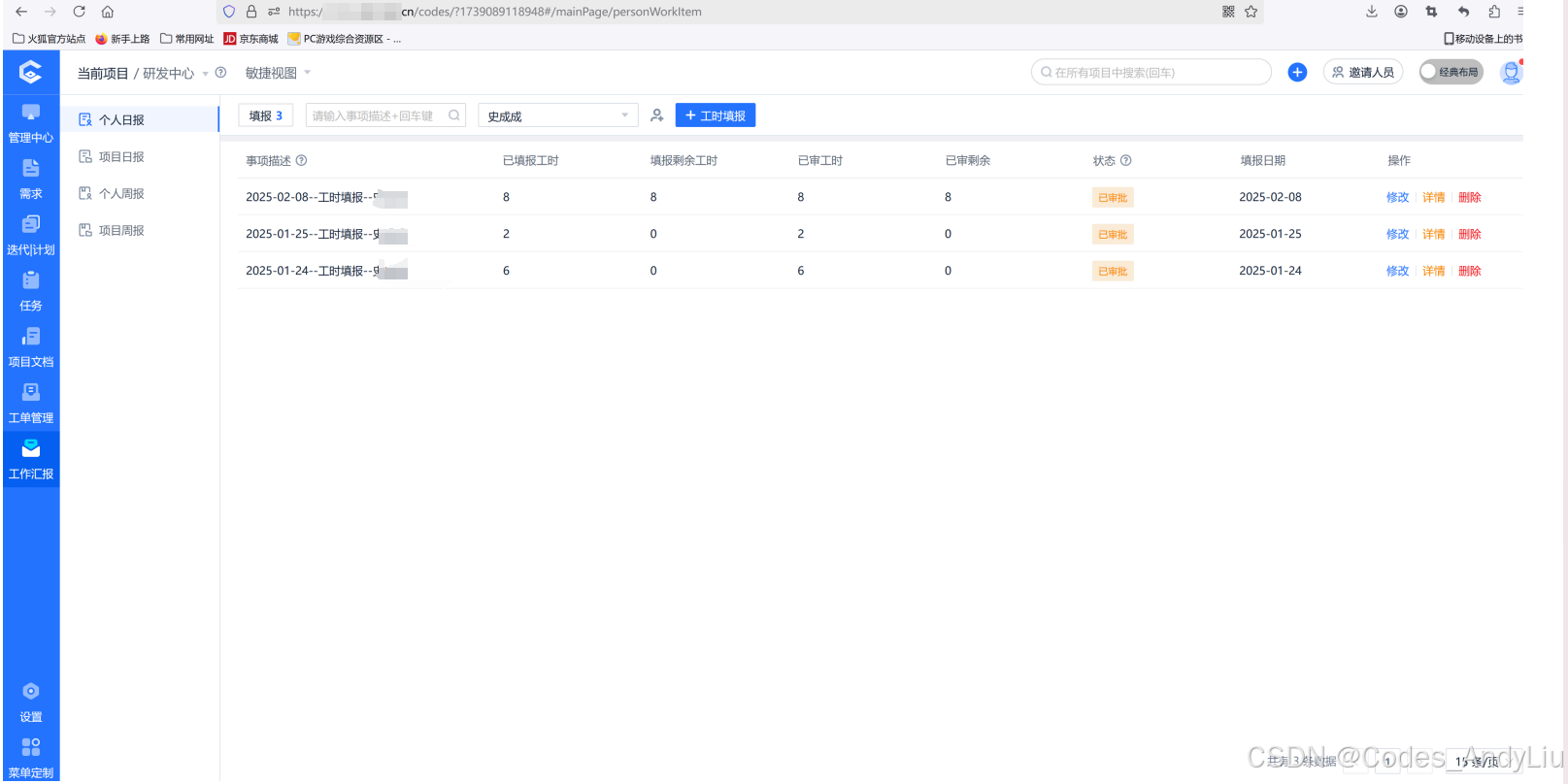Open the browser extensions icon
The height and width of the screenshot is (784, 1568).
point(1494,12)
